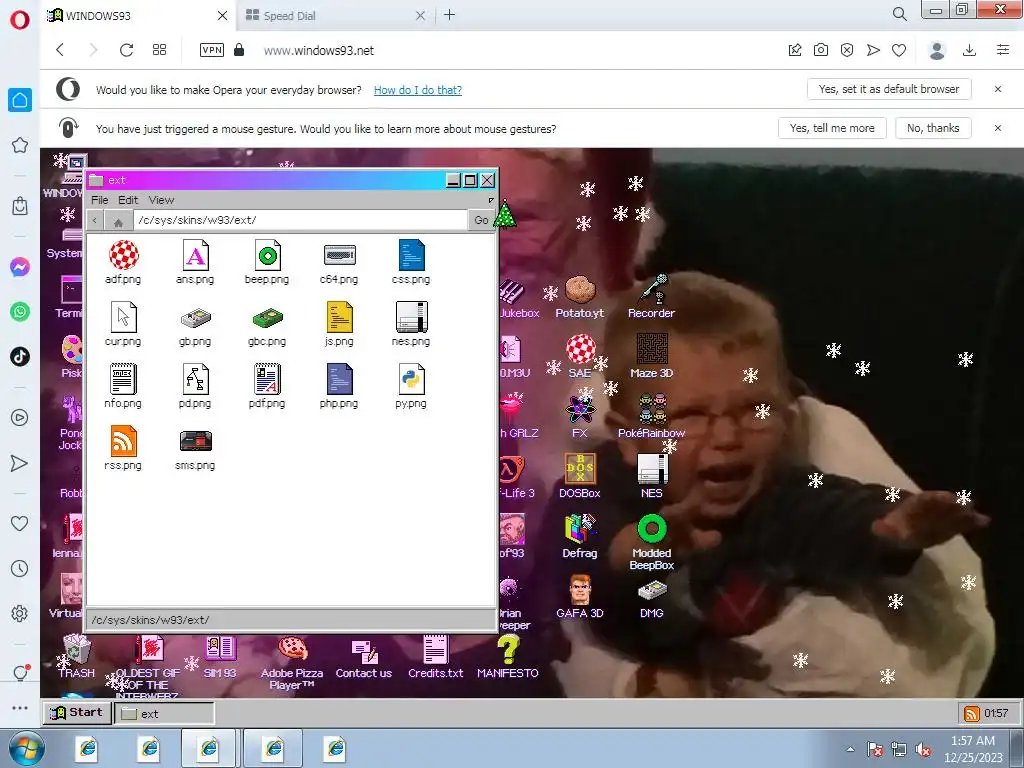The height and width of the screenshot is (768, 1024).
Task: Launch the GAFA 3D desktop icon
Action: pyautogui.click(x=579, y=590)
